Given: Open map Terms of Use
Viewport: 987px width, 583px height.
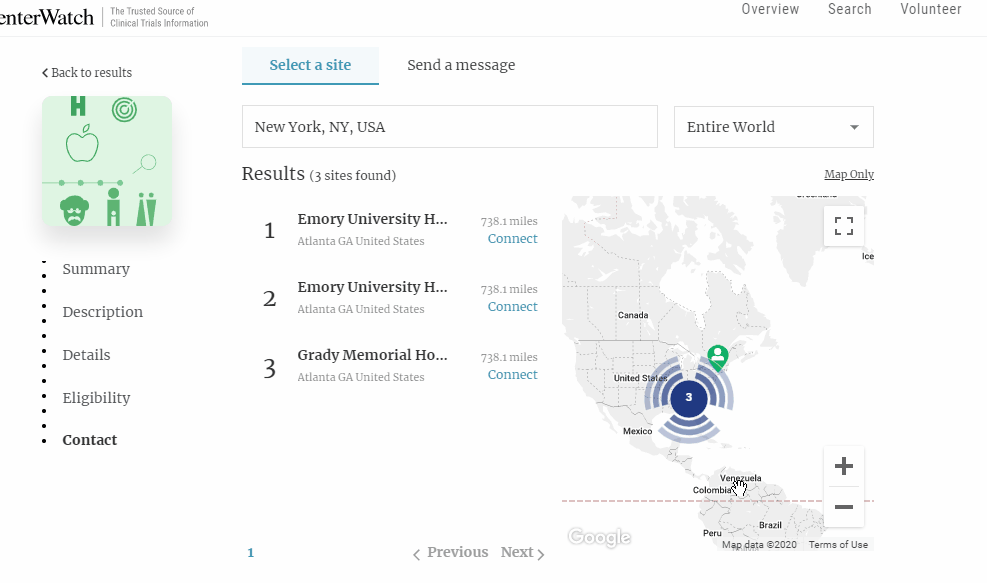Looking at the screenshot, I should (837, 545).
